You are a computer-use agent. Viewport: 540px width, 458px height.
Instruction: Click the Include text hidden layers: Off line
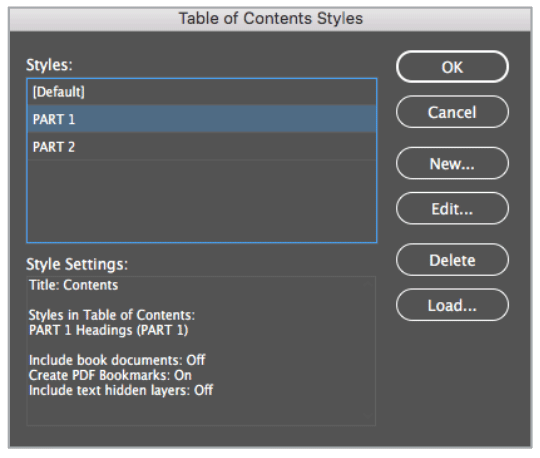(x=121, y=391)
